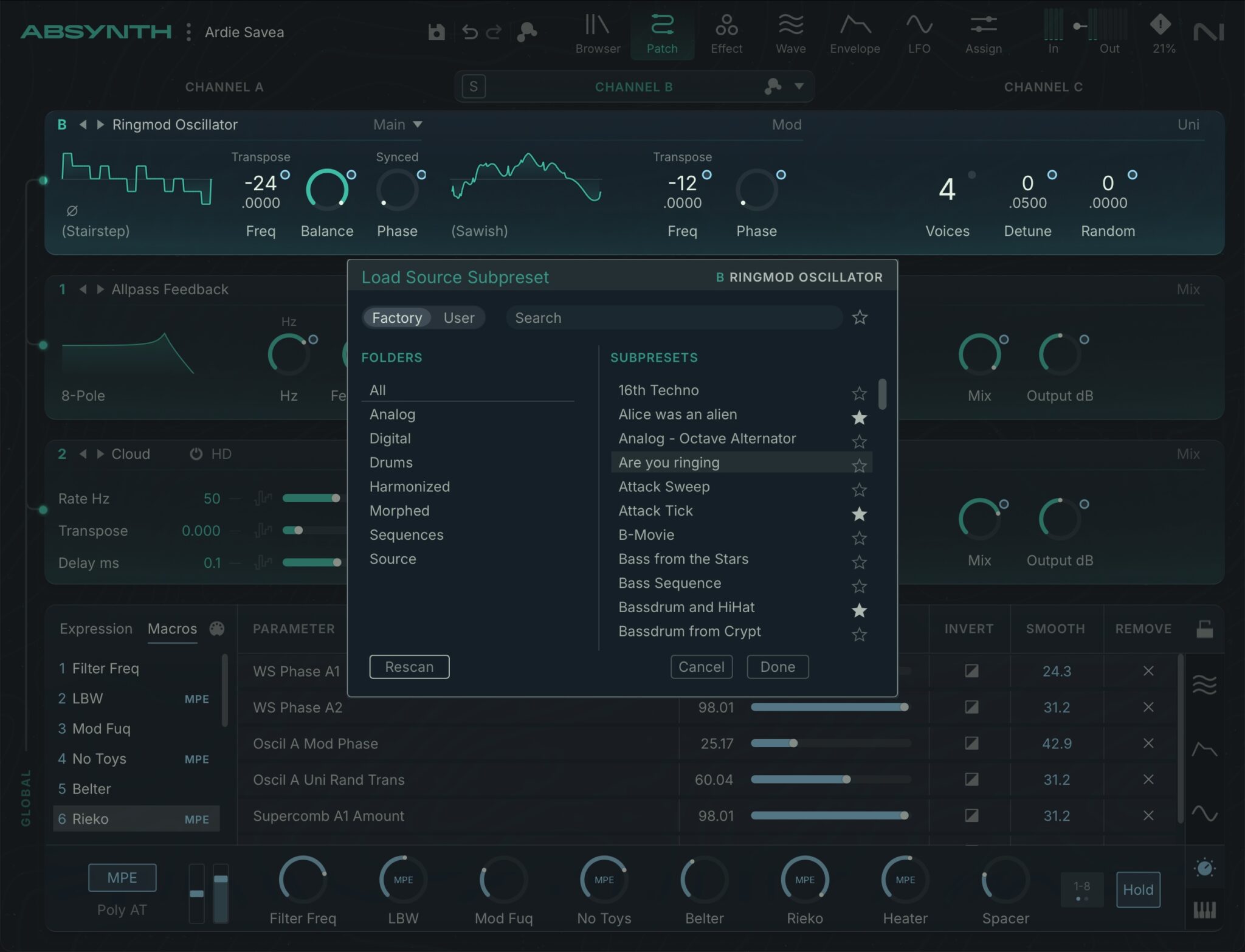
Task: Switch to the Expression tab
Action: click(x=96, y=629)
